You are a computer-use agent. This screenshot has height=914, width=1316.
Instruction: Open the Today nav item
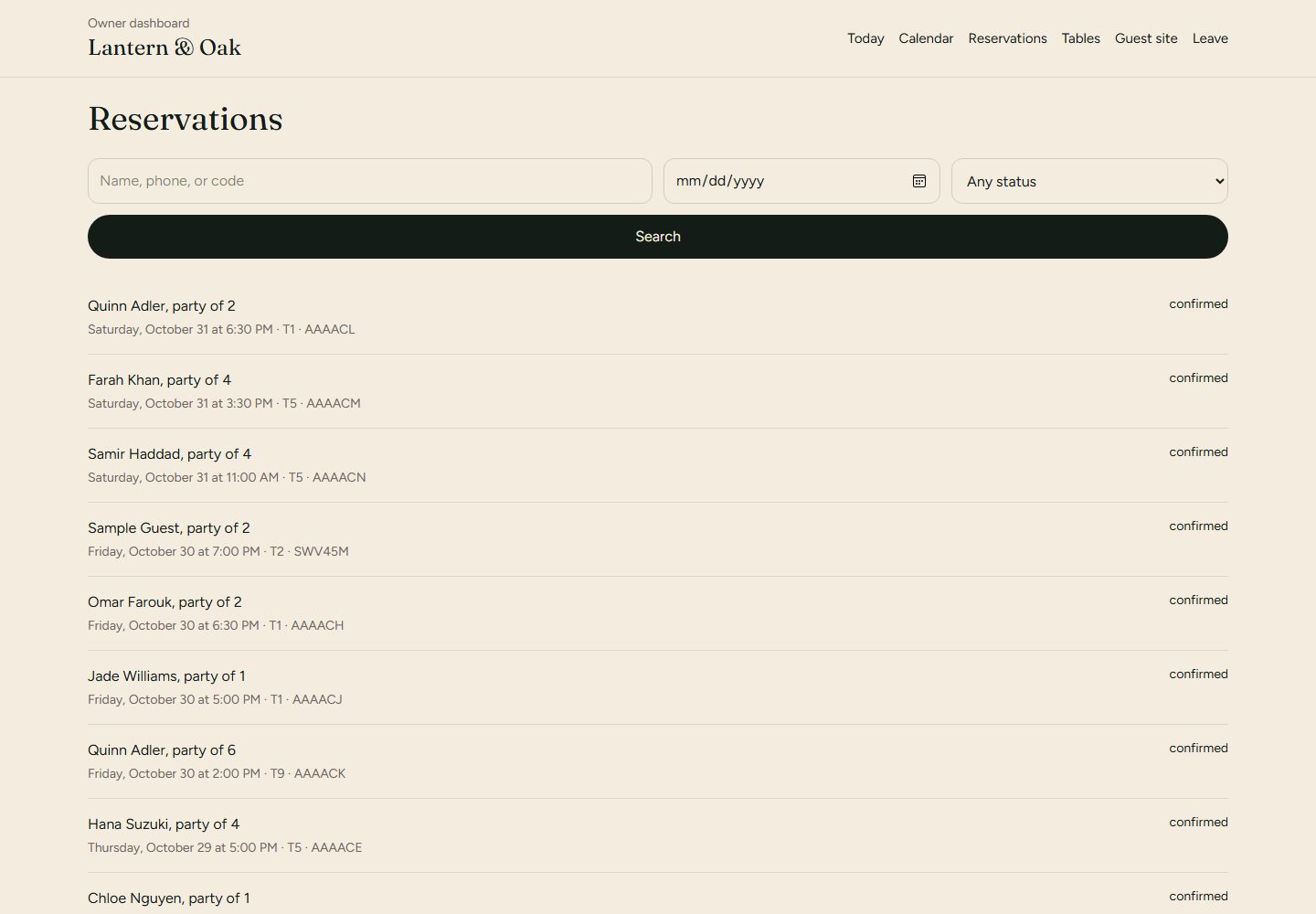point(865,38)
